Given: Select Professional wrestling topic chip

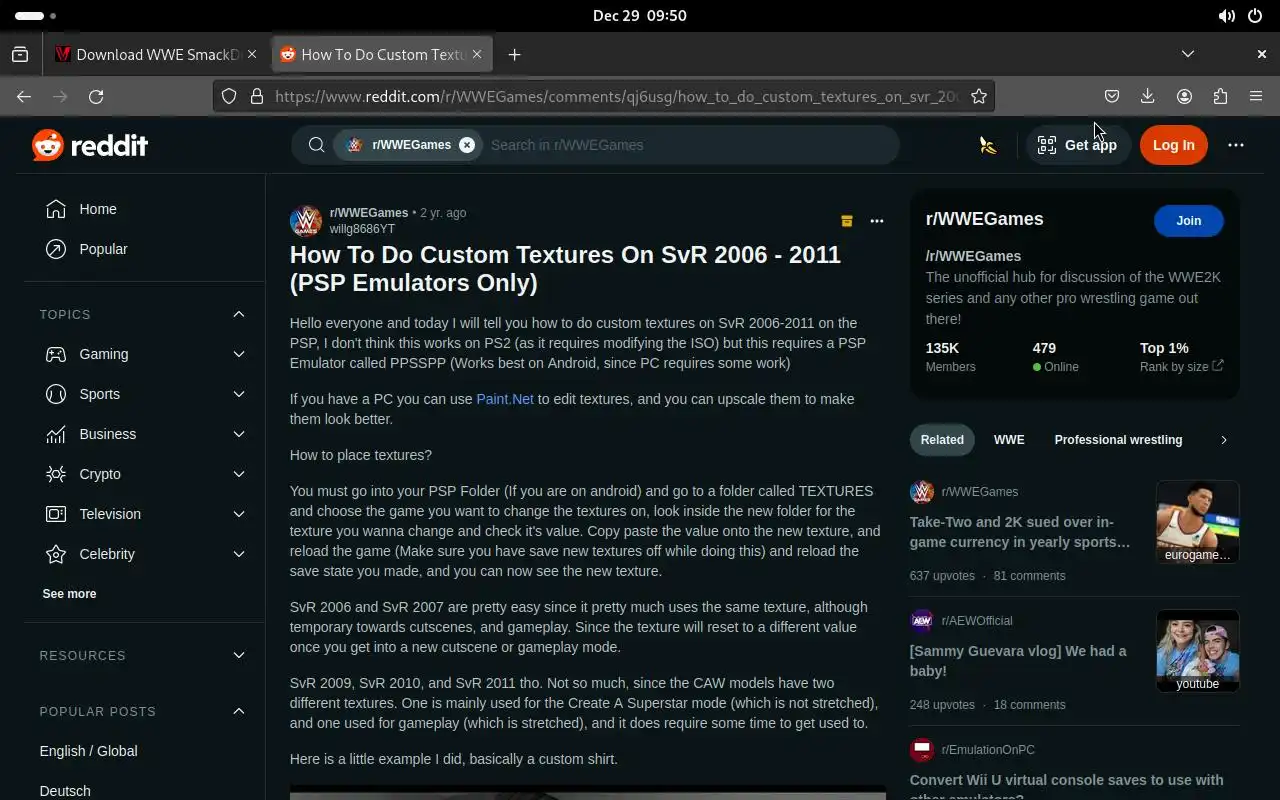Looking at the screenshot, I should click(x=1118, y=440).
